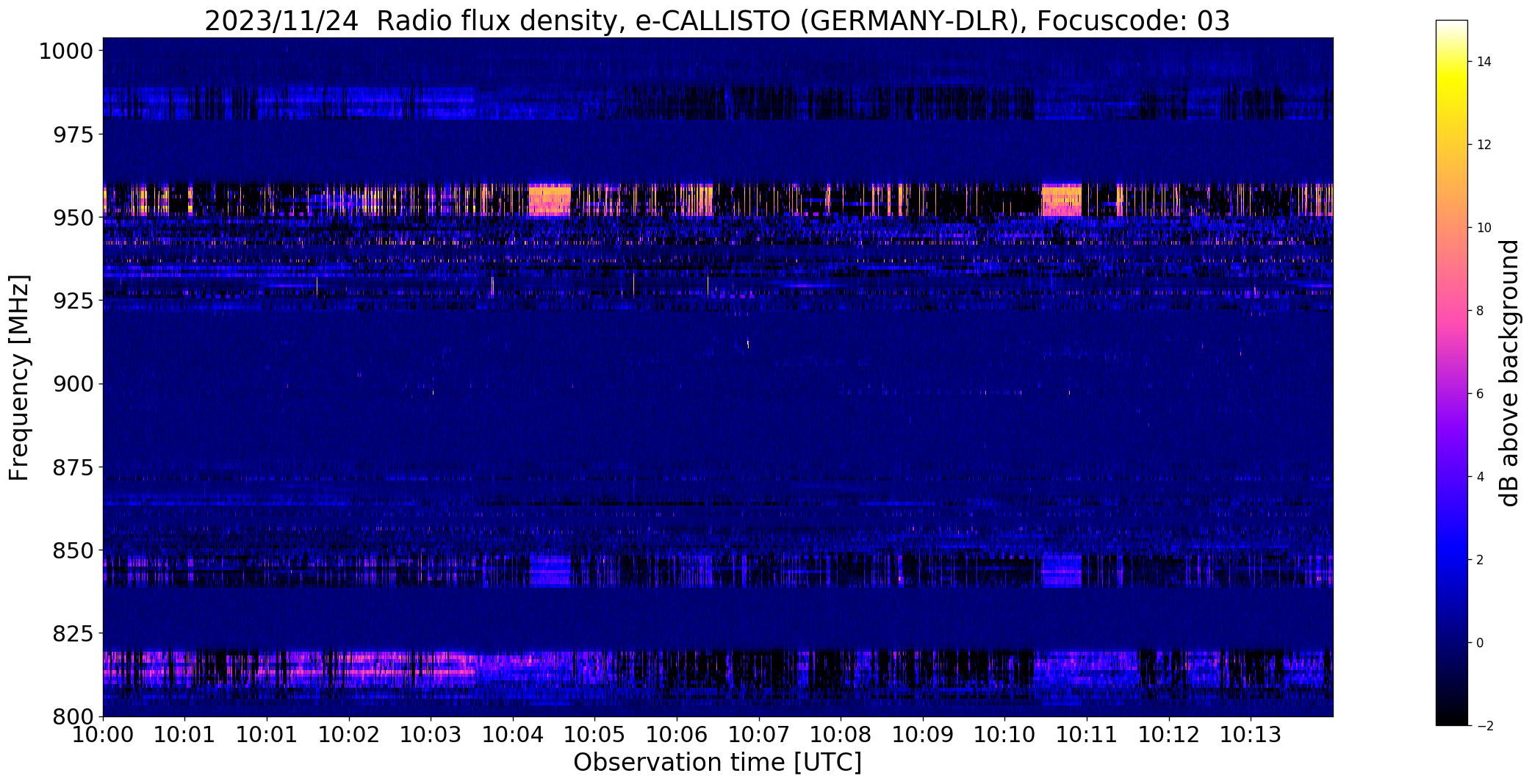Viewport: 1532px width, 784px height.
Task: Click the colorbar tick value 6
Action: (1480, 394)
